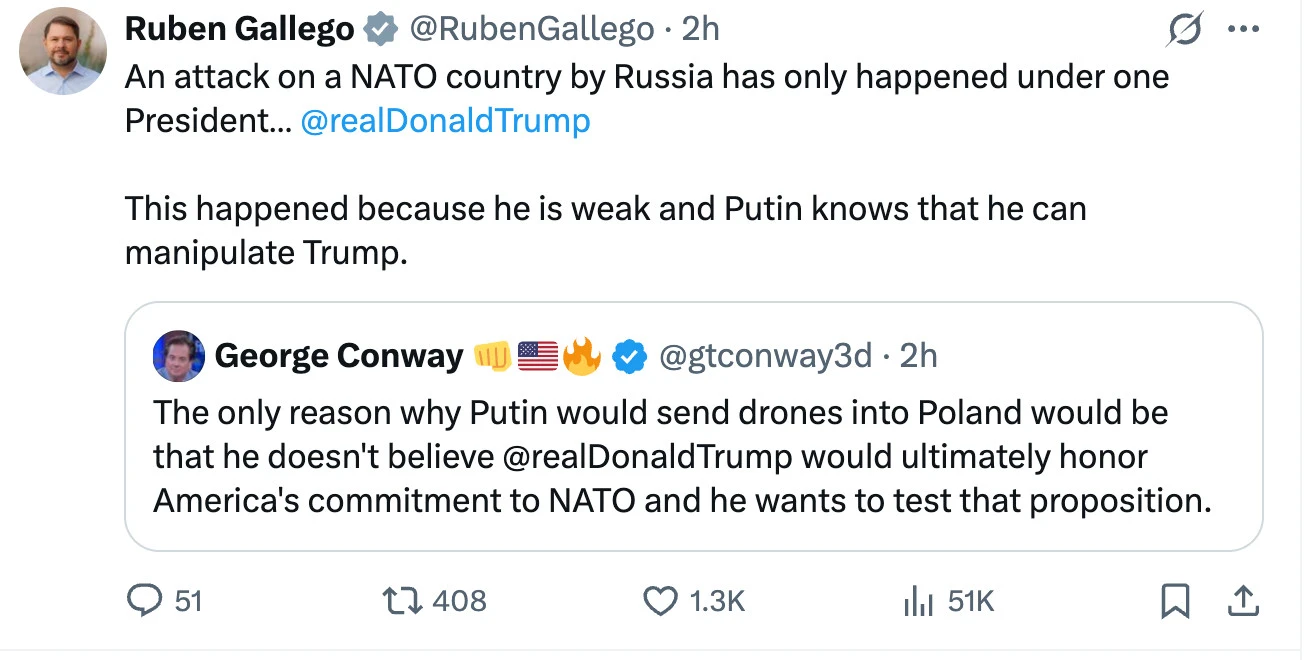Open the @RubenGallego handle
The width and height of the screenshot is (1316, 660).
(x=531, y=30)
